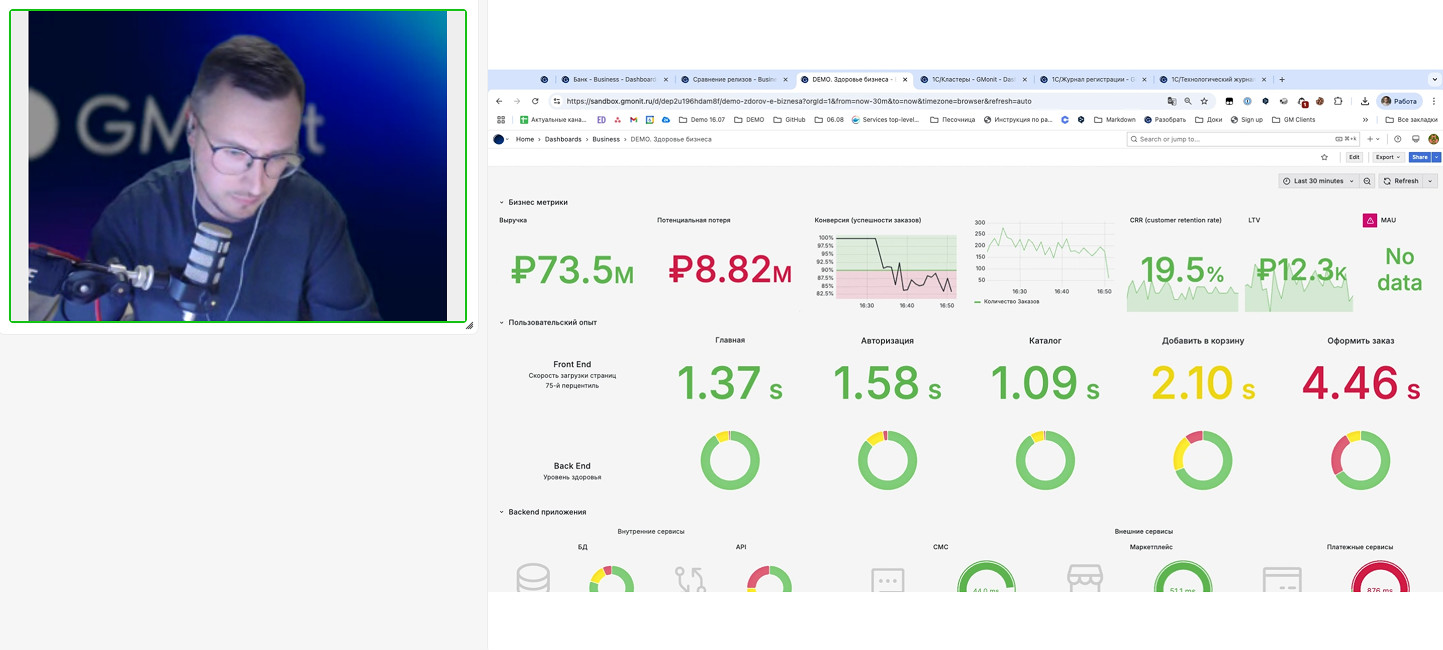Image resolution: width=1443 pixels, height=650 pixels.
Task: Star this dashboard as a favorite
Action: point(1324,157)
